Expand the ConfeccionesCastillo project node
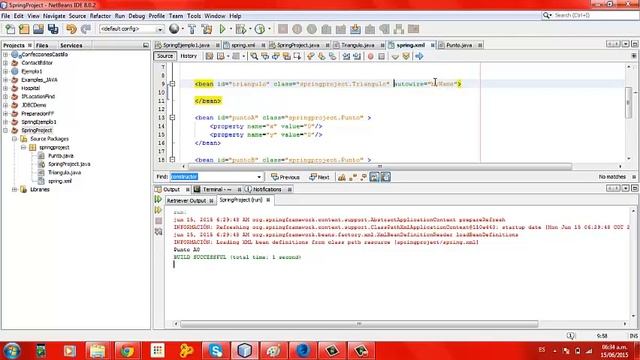The image size is (640, 360). pos(6,55)
